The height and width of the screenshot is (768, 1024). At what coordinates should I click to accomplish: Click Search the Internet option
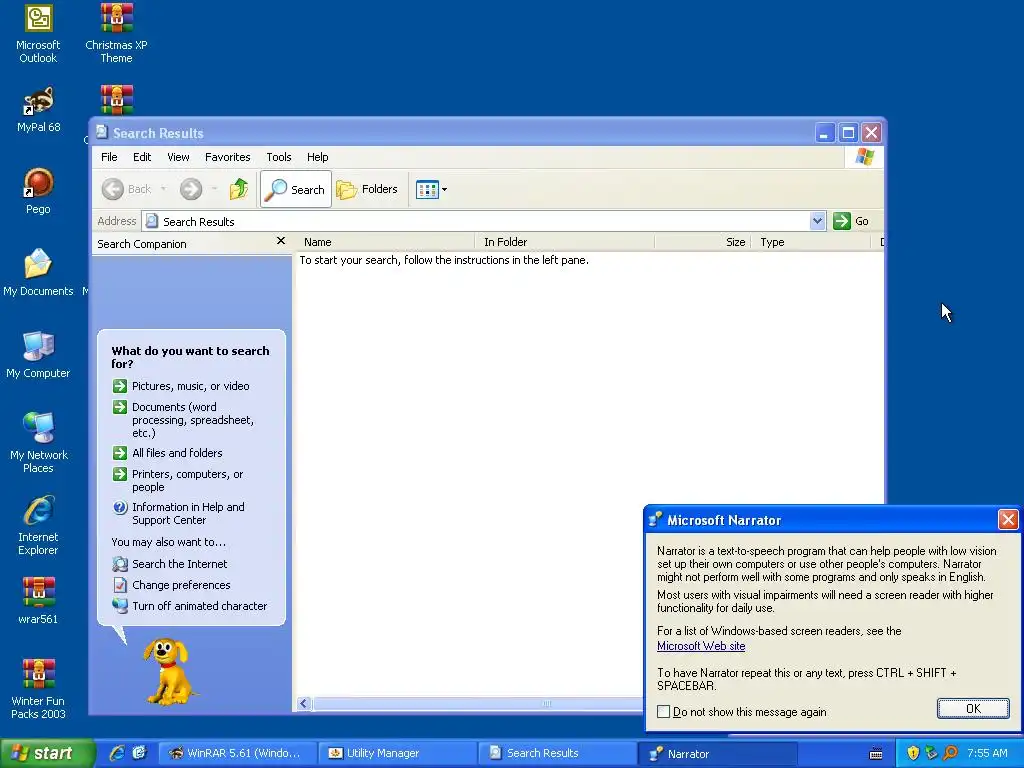click(170, 564)
